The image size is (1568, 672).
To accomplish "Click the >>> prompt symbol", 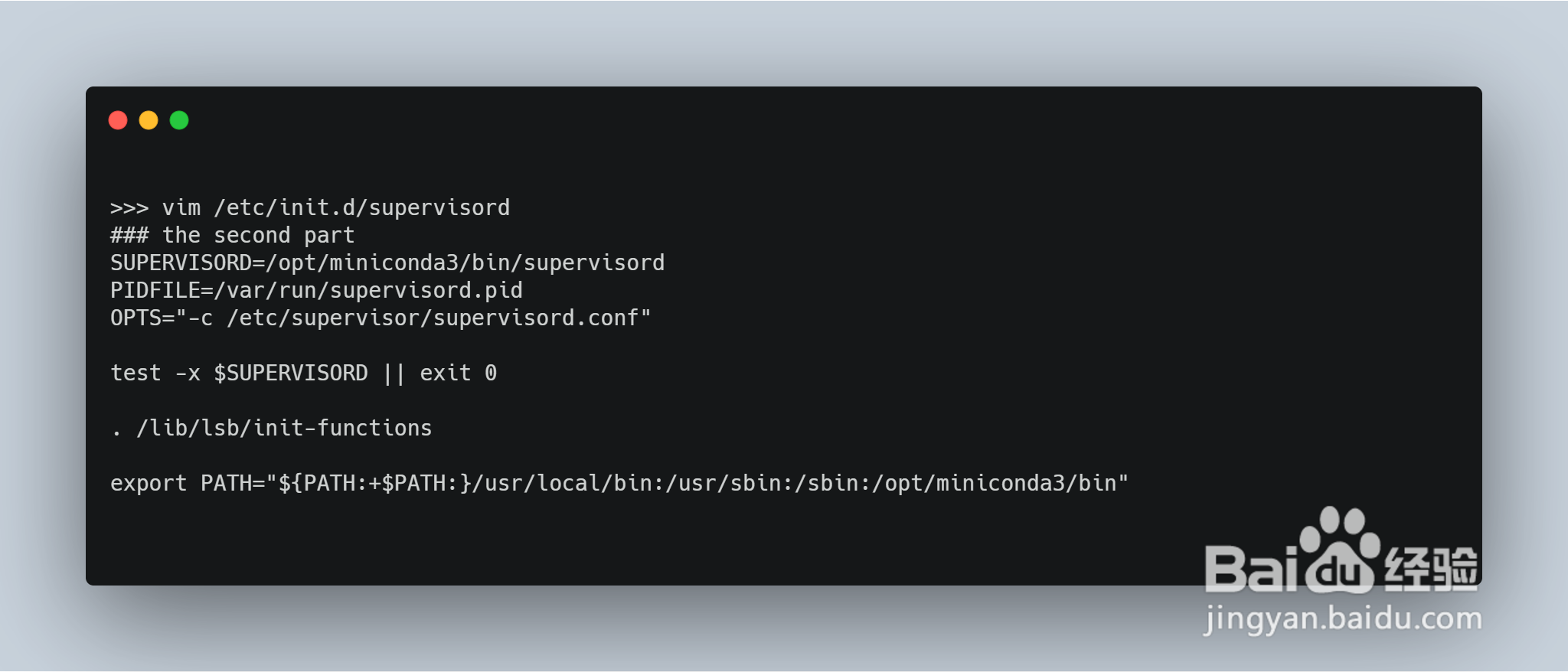I will pyautogui.click(x=129, y=208).
